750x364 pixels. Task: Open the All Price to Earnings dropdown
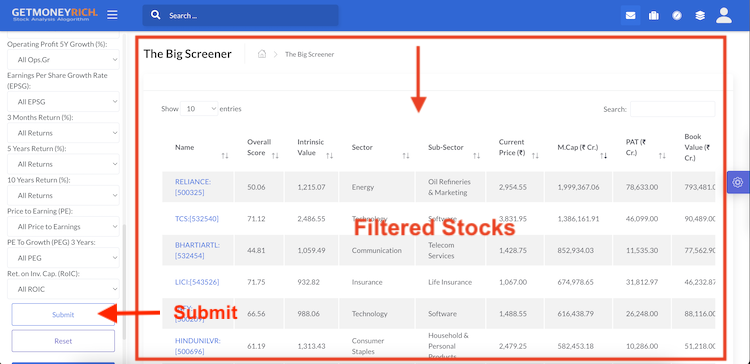click(63, 227)
